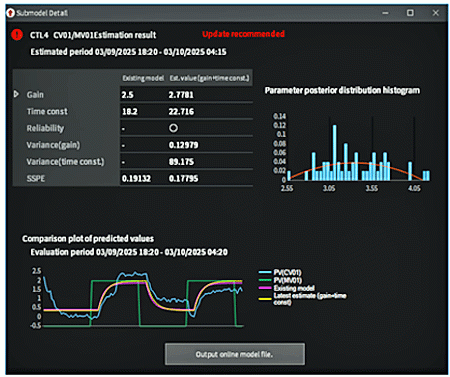
Task: Click the red alert icon beside CTL4
Action: pos(17,35)
